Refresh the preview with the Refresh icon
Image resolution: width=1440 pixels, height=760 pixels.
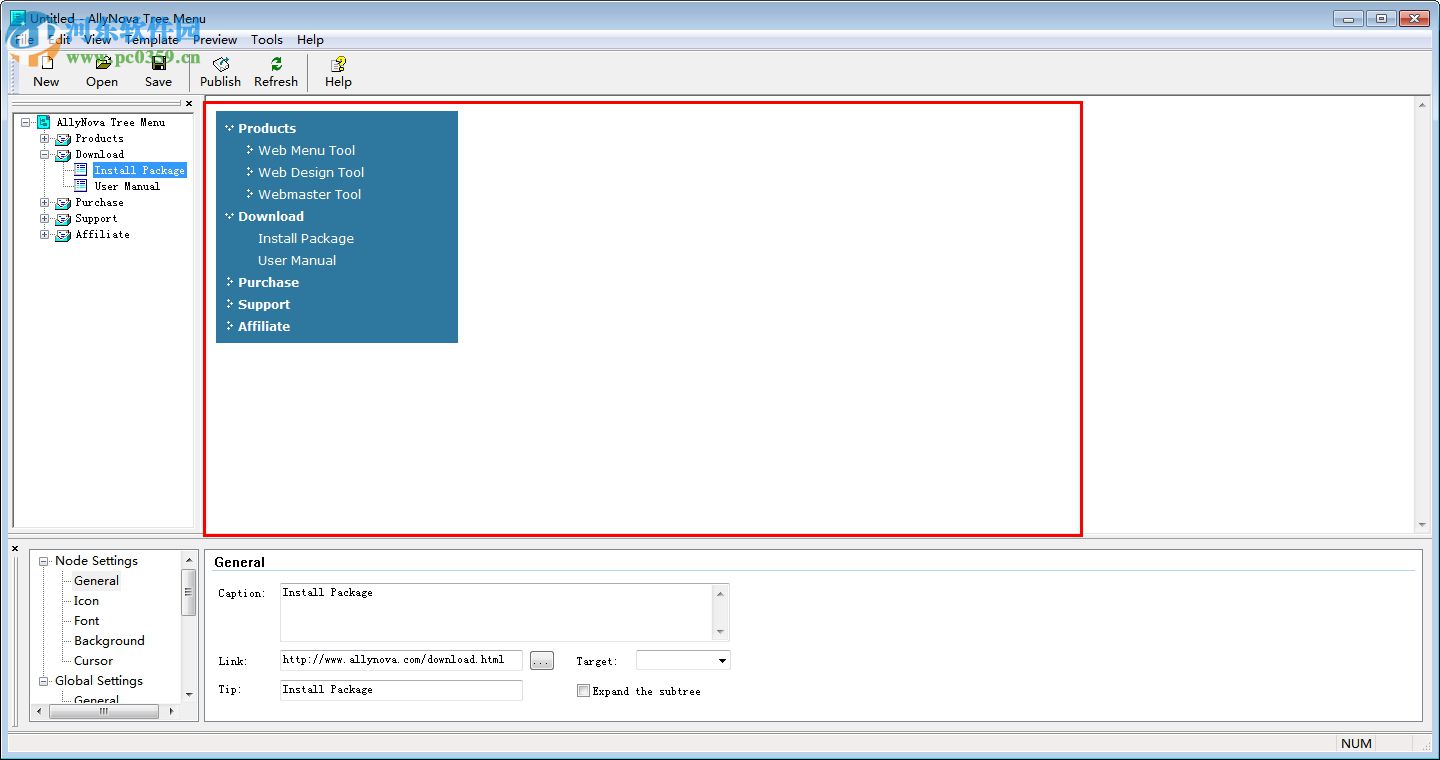click(274, 64)
